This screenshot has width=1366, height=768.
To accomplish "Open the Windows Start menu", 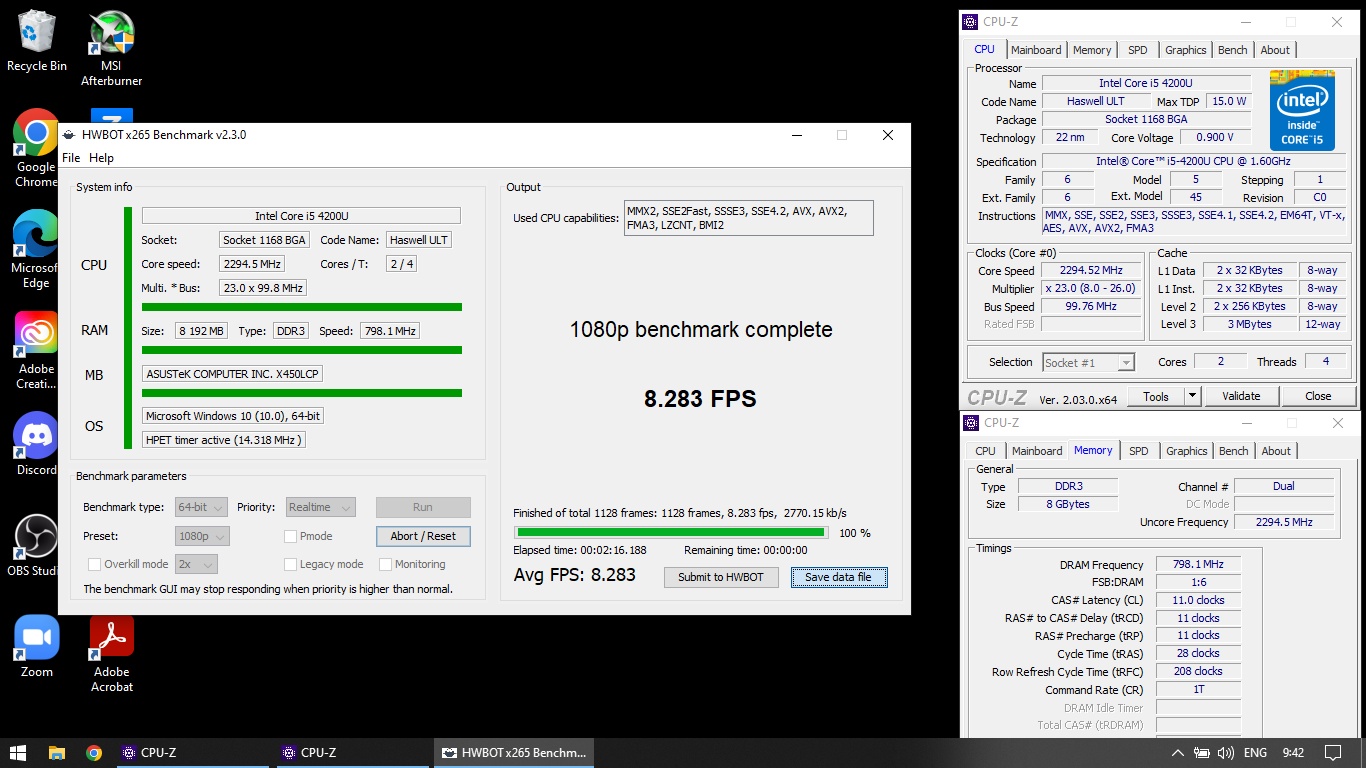I will tap(18, 753).
